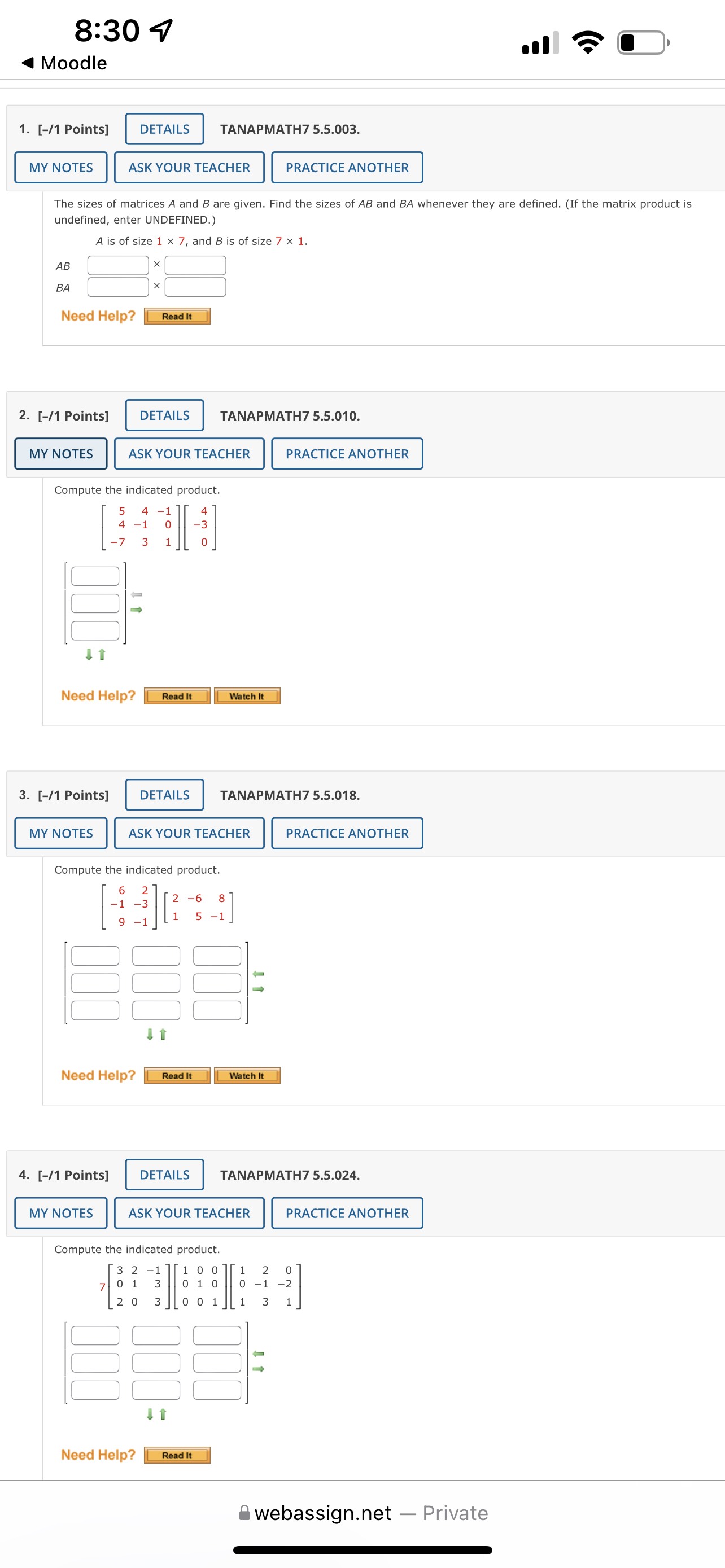Click row 3 column 3 box, question 3
The height and width of the screenshot is (1568, 725).
click(x=217, y=1010)
